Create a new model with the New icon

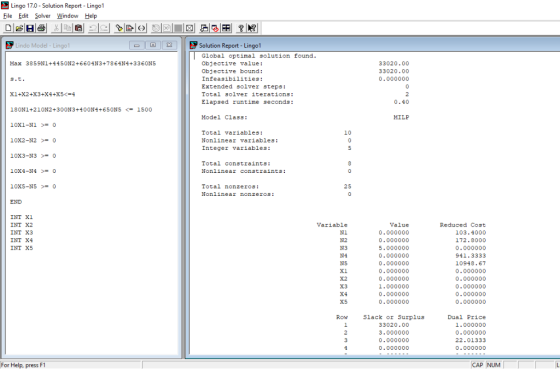[x=8, y=28]
